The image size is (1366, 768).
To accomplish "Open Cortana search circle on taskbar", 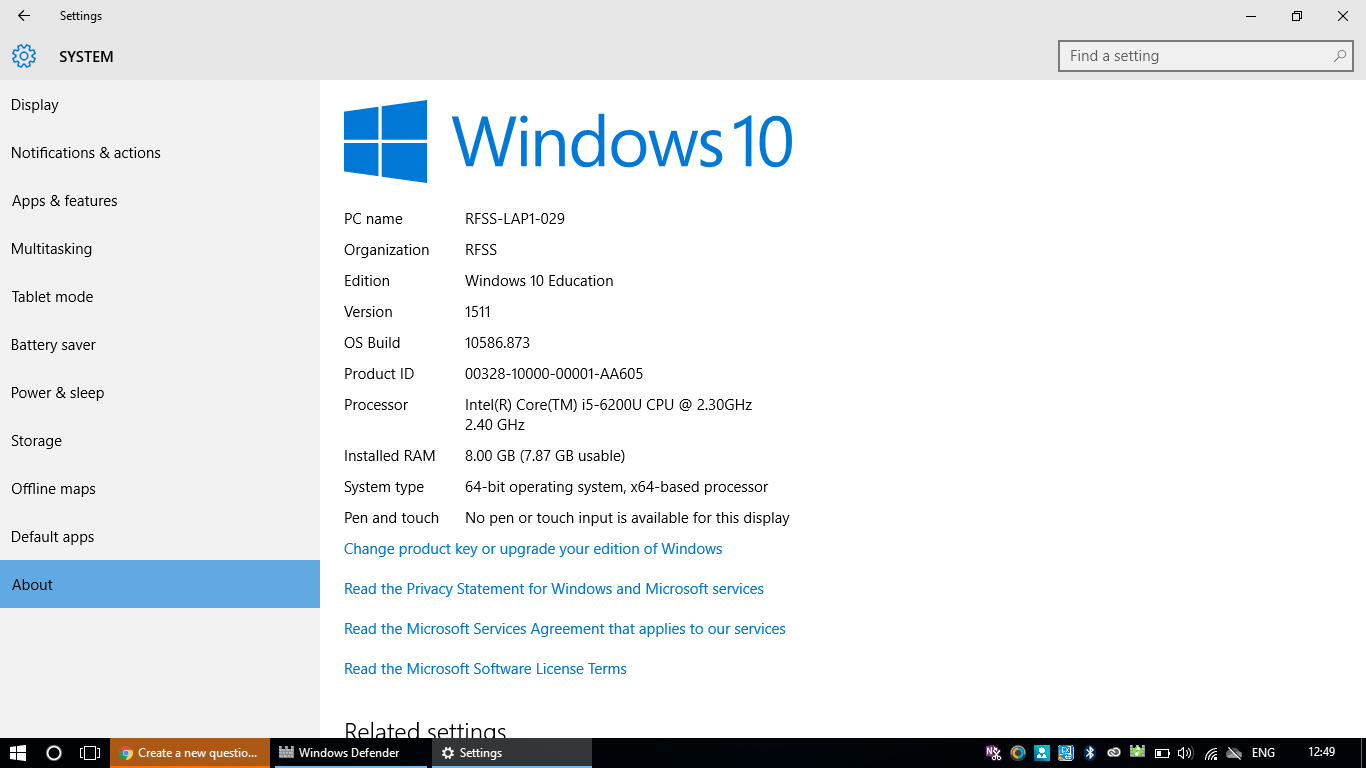I will 54,753.
